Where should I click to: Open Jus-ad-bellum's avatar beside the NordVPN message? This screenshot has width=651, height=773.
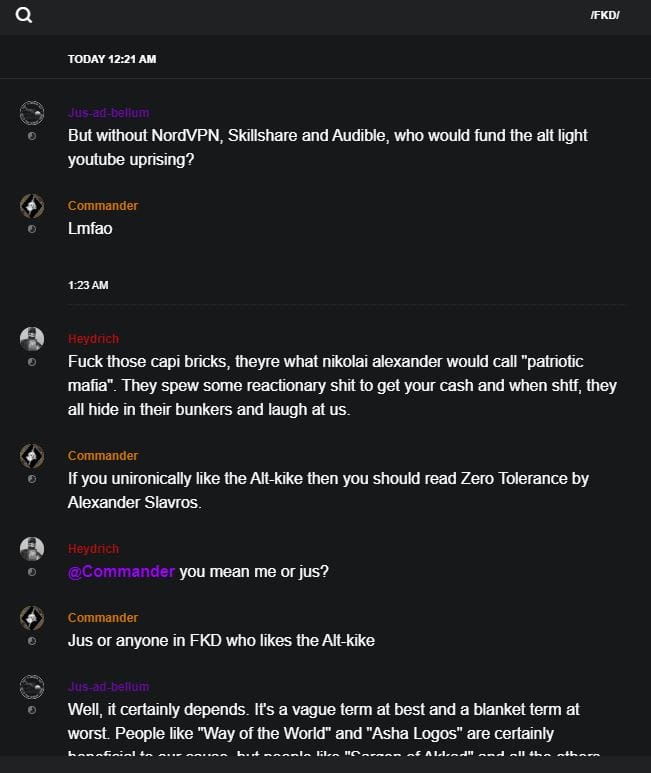pos(32,112)
